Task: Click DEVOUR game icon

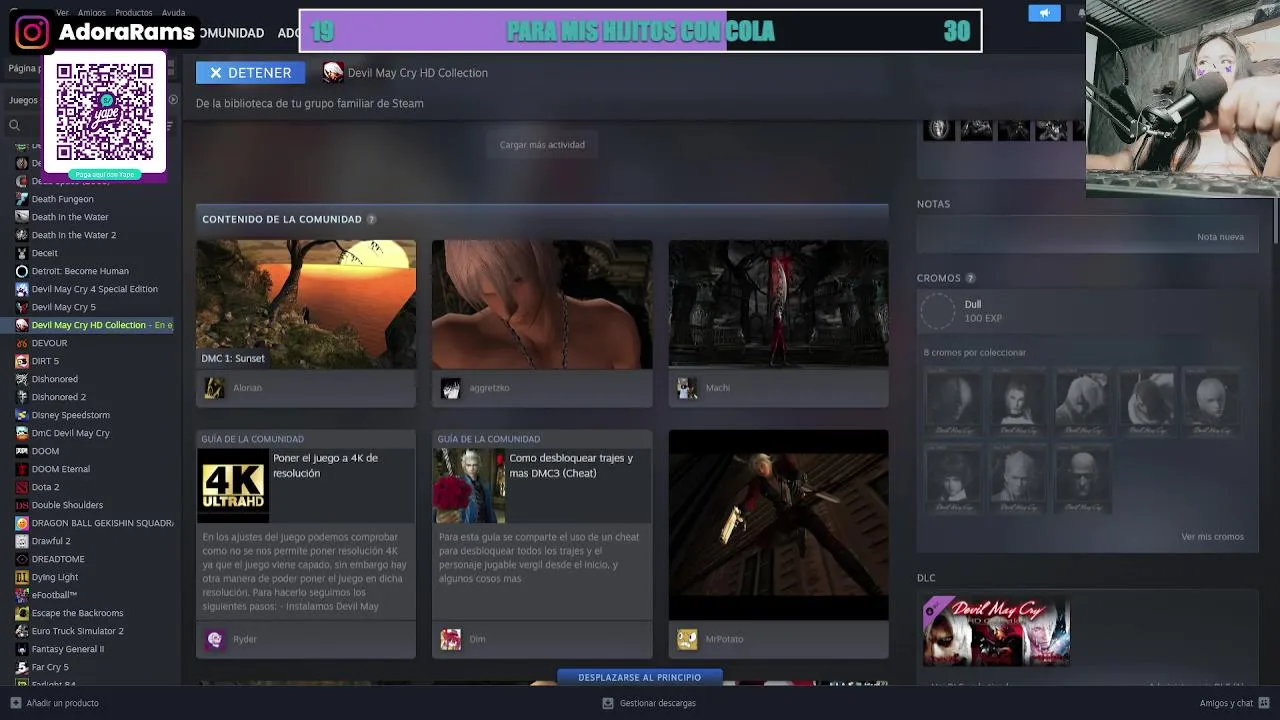Action: (x=22, y=343)
